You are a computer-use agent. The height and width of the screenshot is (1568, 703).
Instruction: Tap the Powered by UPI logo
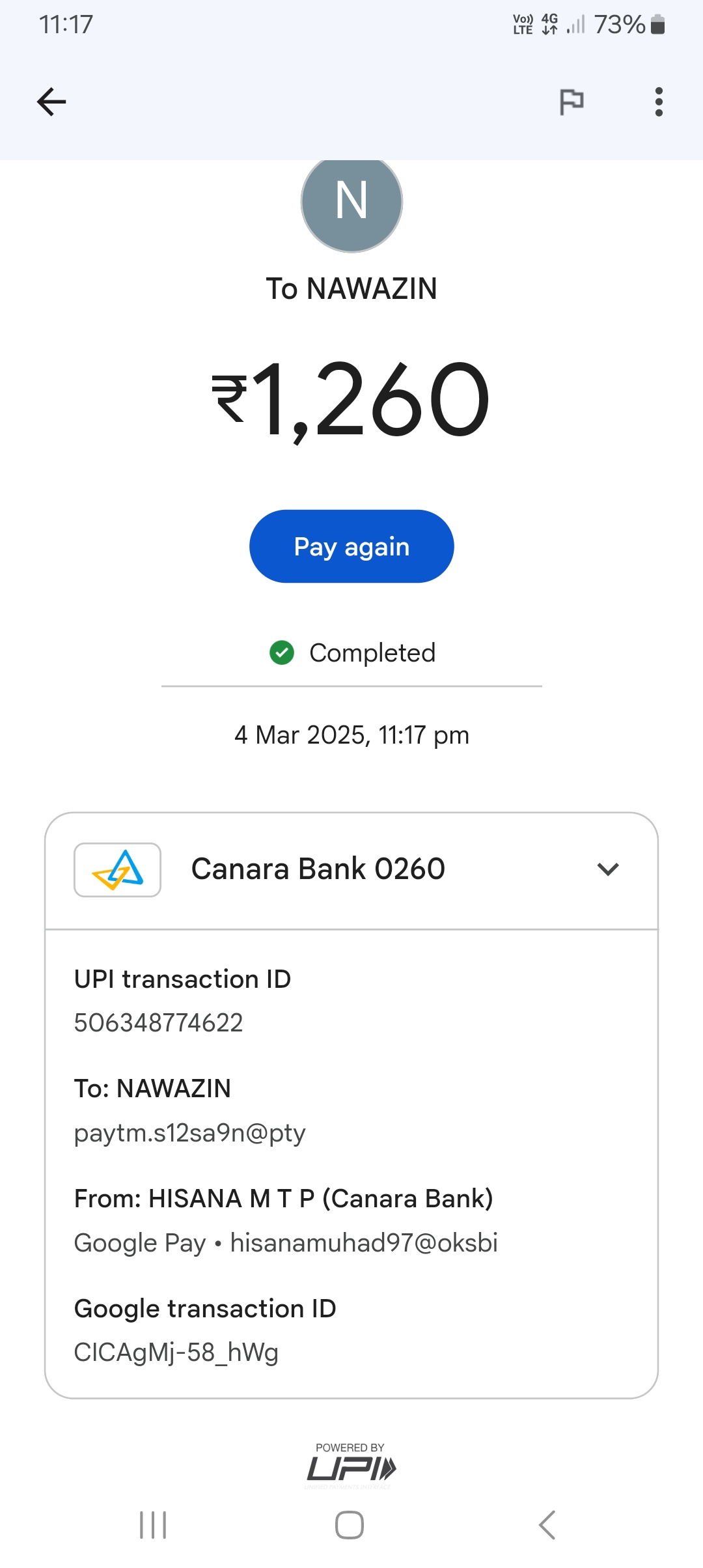coord(351,1466)
